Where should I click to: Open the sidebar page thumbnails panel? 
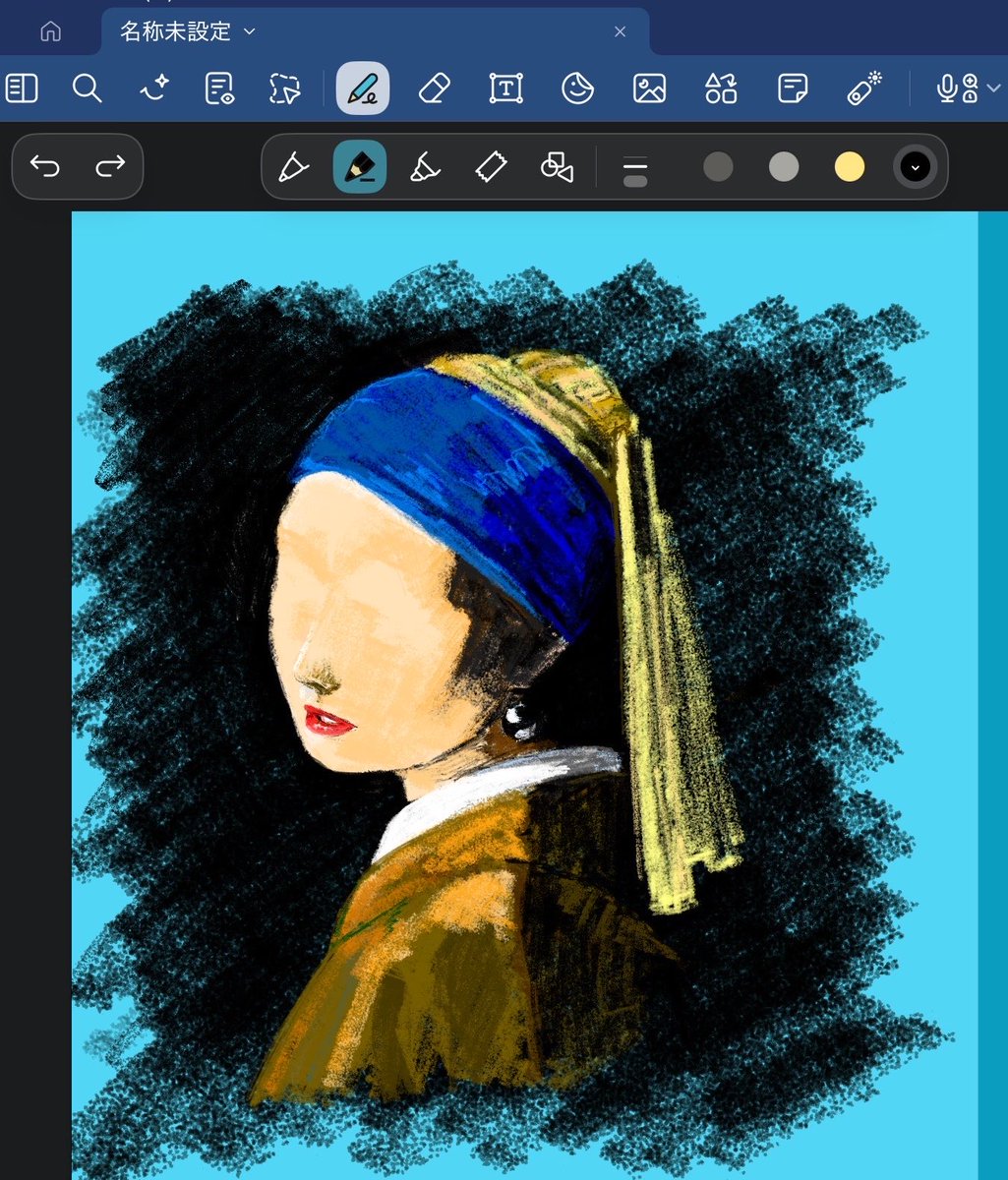click(x=22, y=88)
